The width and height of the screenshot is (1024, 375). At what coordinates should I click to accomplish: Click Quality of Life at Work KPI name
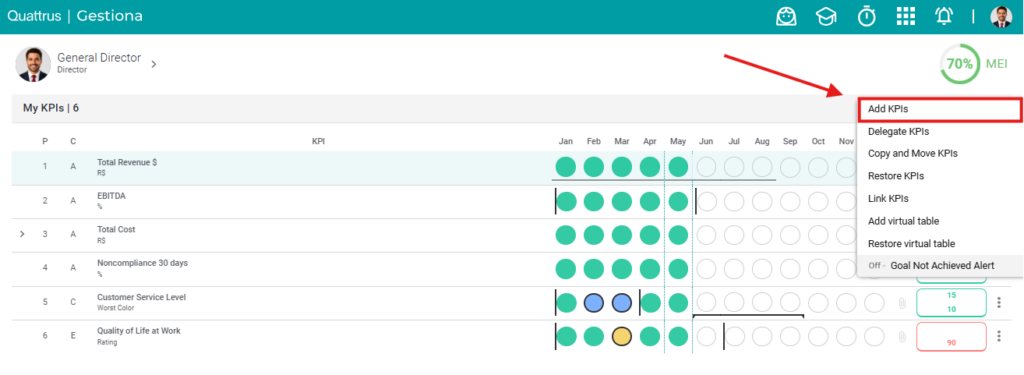[138, 331]
